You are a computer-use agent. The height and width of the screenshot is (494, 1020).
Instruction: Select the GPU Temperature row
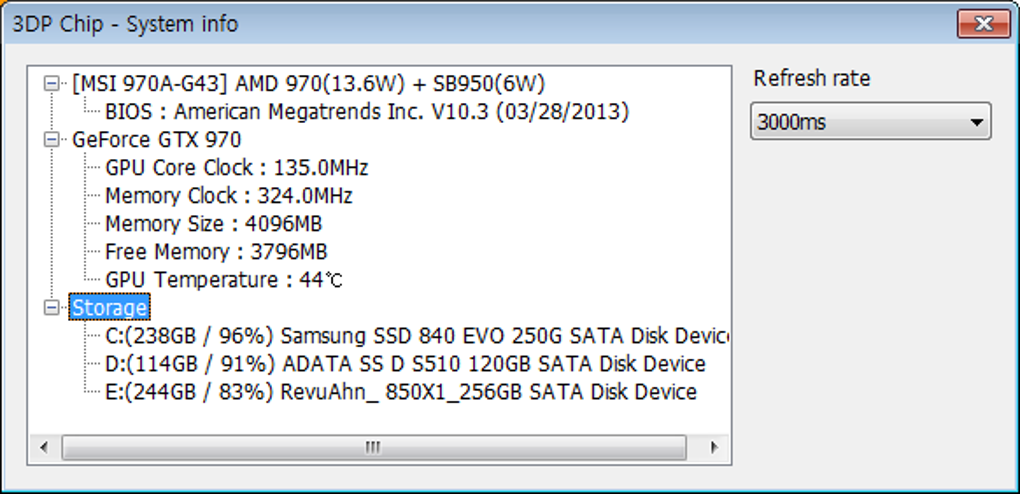(x=223, y=280)
